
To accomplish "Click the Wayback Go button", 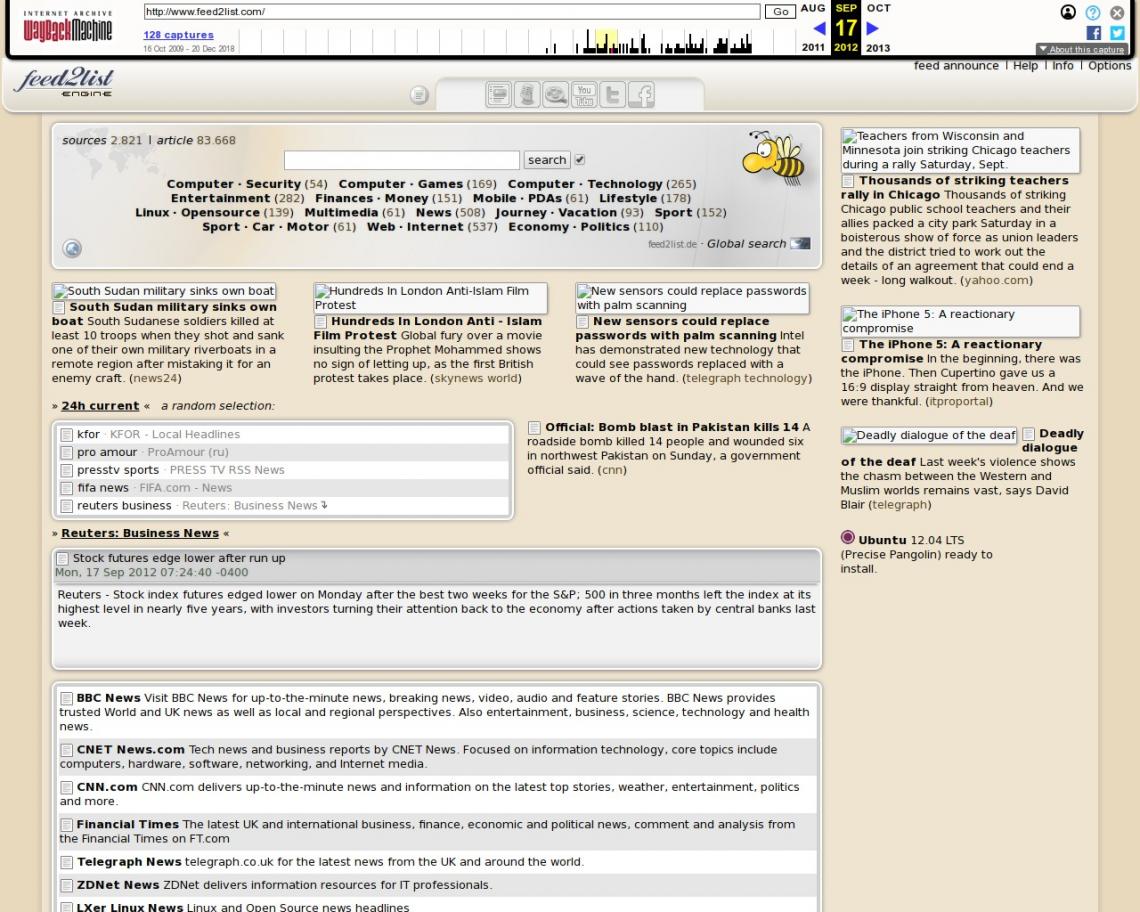I will pos(780,12).
